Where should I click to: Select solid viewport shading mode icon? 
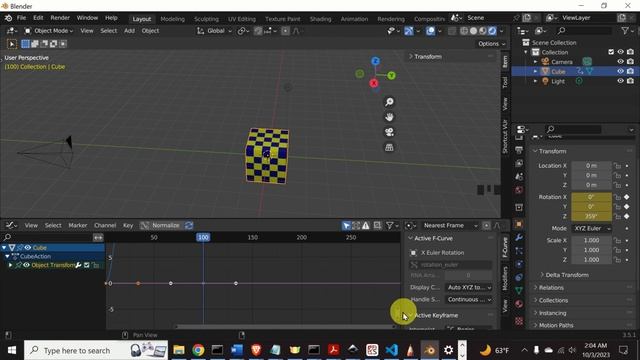(473, 31)
